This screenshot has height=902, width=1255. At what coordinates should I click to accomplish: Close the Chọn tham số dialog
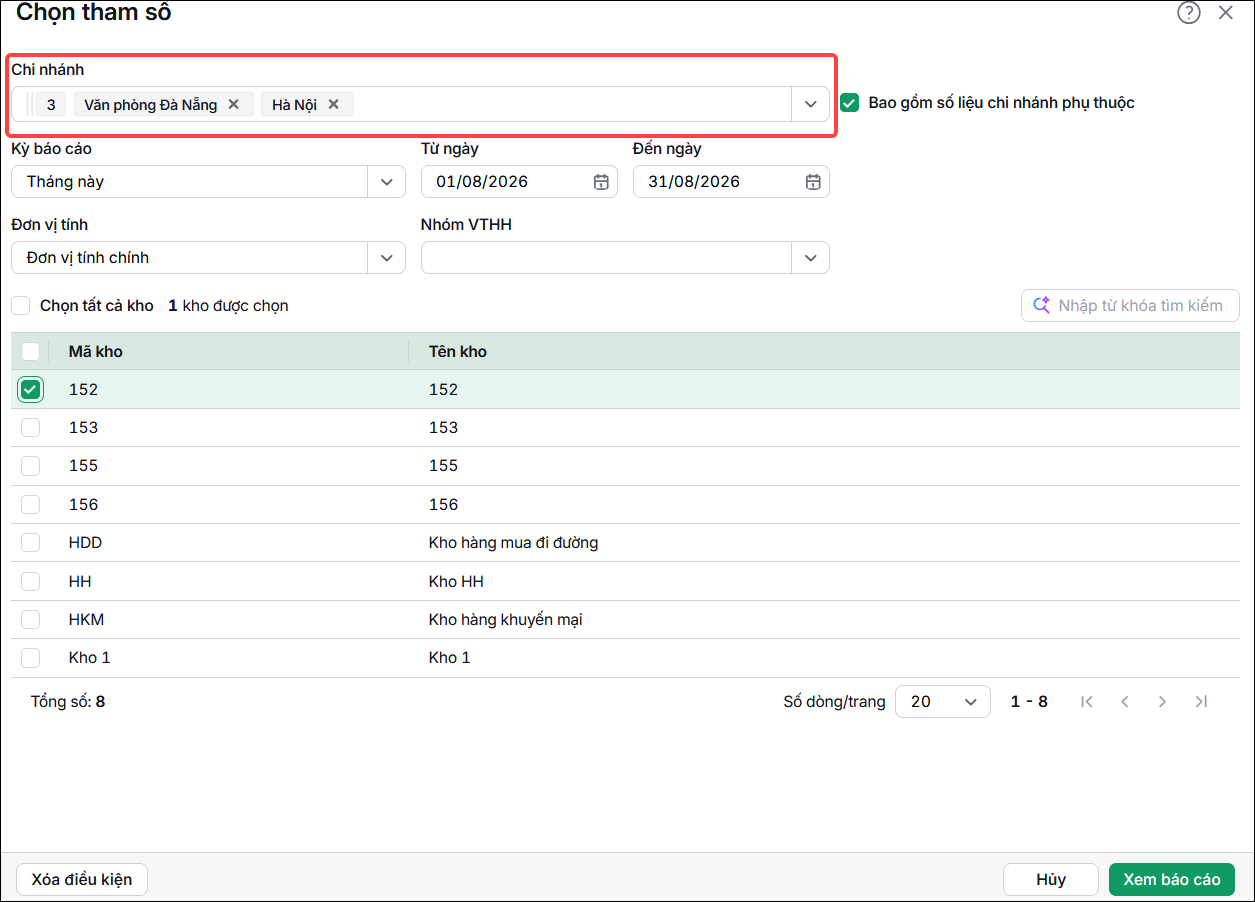pyautogui.click(x=1225, y=13)
